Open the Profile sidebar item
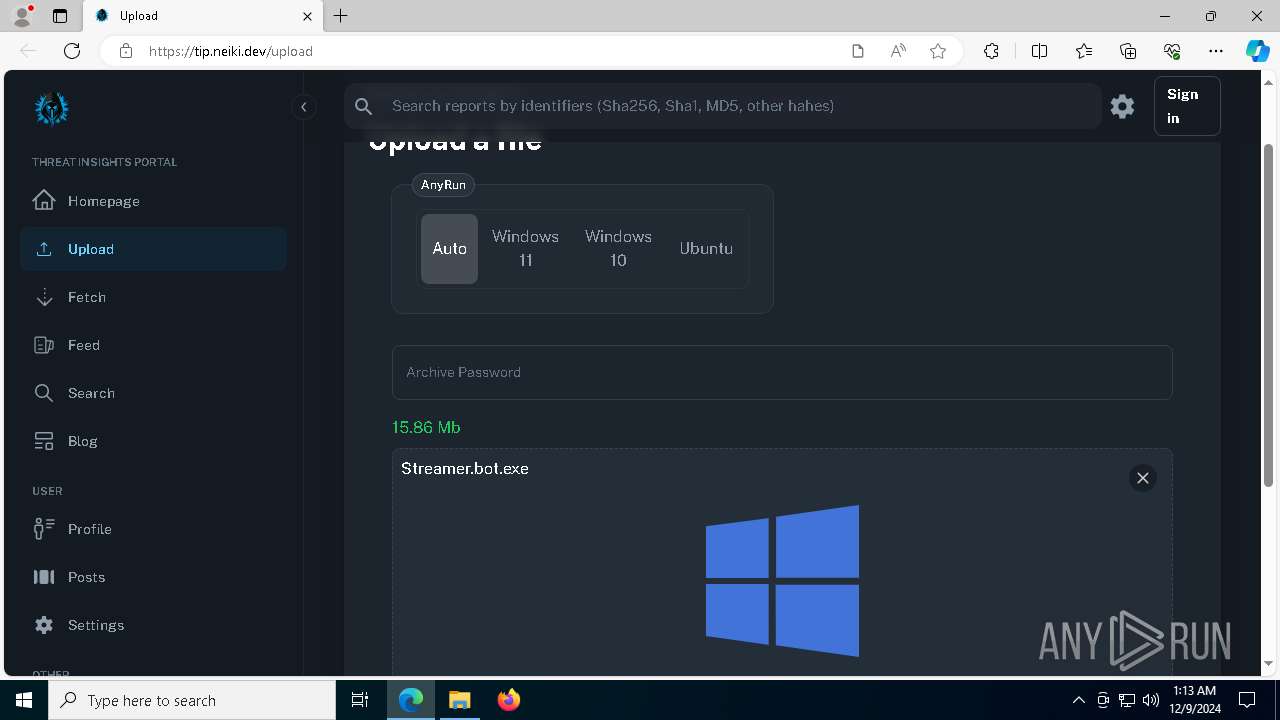Viewport: 1280px width, 720px height. click(153, 529)
